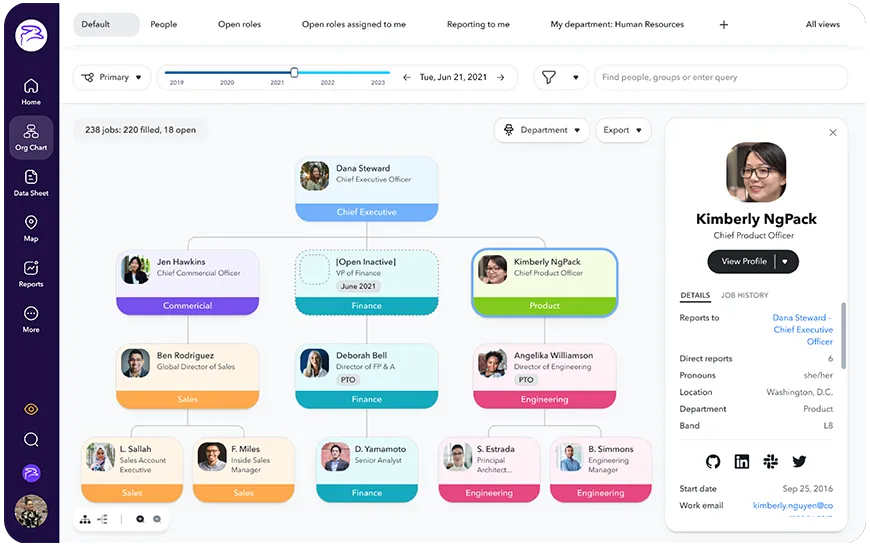Viewport: 870px width, 550px height.
Task: Expand the Primary chart dropdown
Action: pyautogui.click(x=112, y=77)
